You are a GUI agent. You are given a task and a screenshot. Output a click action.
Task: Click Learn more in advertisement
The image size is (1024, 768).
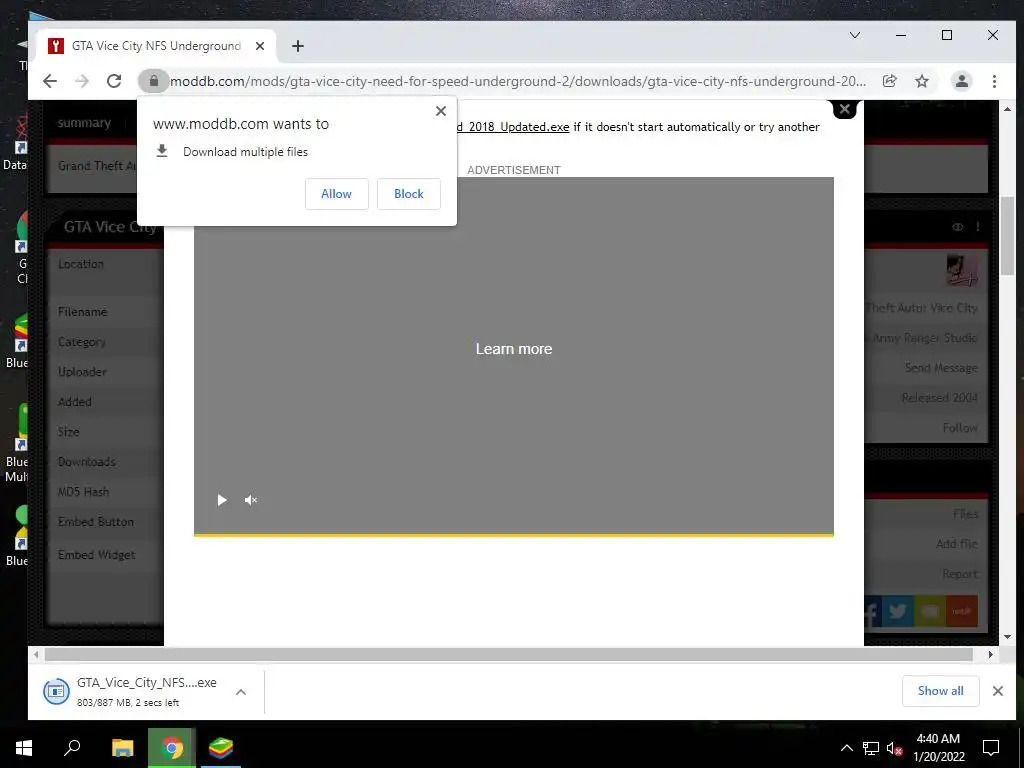pyautogui.click(x=514, y=349)
